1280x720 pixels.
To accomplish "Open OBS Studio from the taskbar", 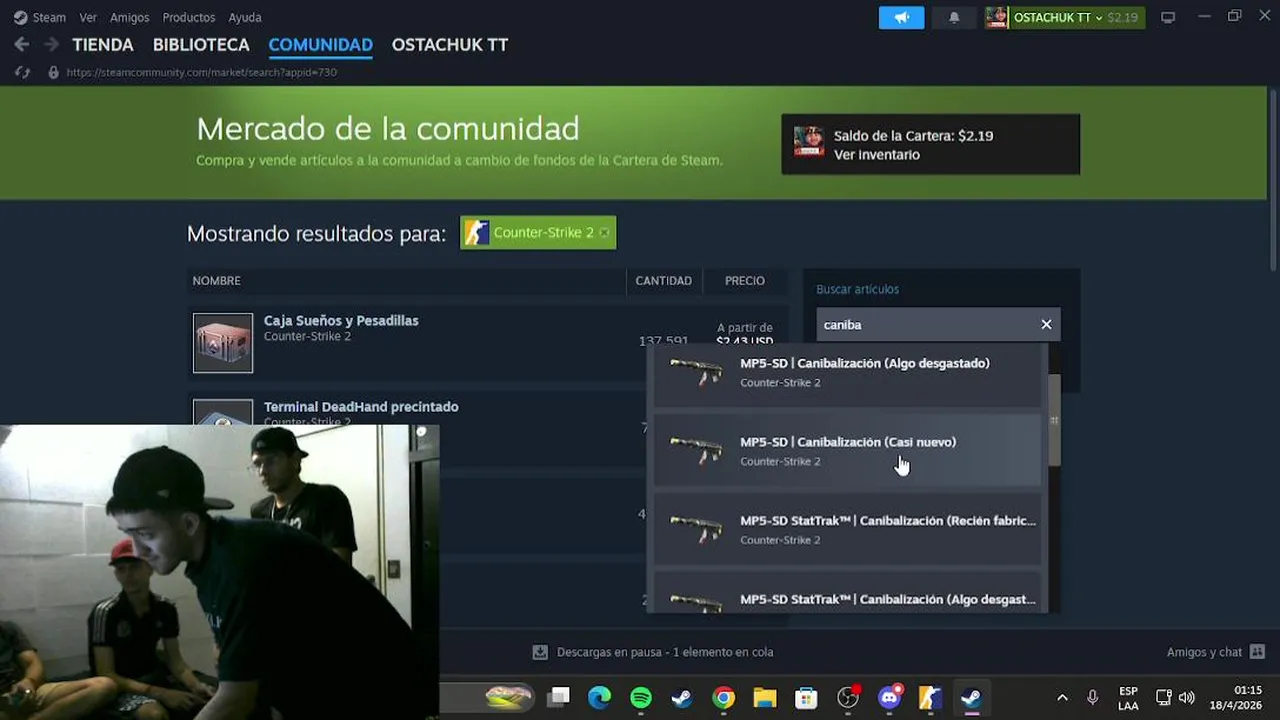I will coord(848,698).
